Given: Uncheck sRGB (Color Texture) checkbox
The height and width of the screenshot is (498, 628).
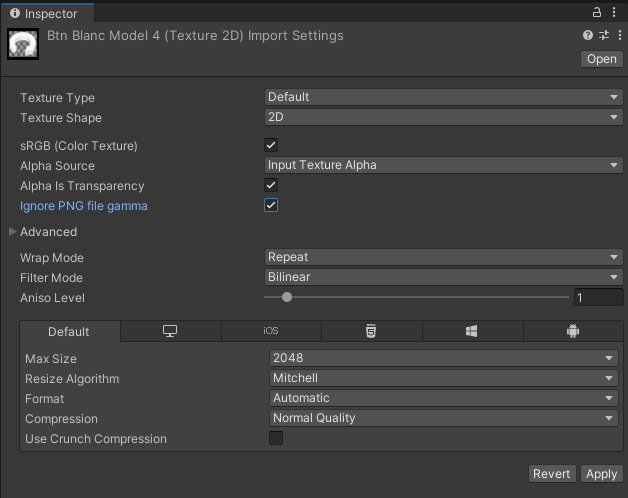Looking at the screenshot, I should [271, 145].
